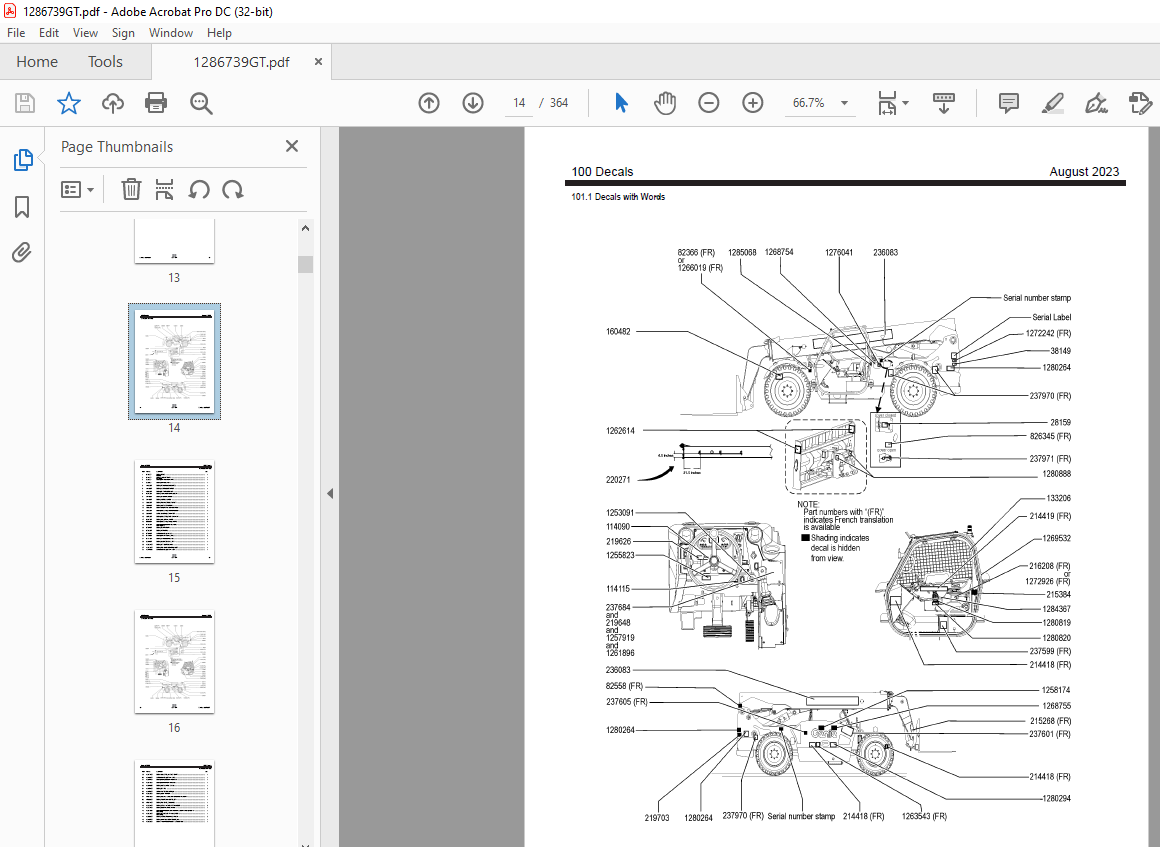The width and height of the screenshot is (1160, 847).
Task: Rotate pages counterclockwise
Action: (198, 189)
